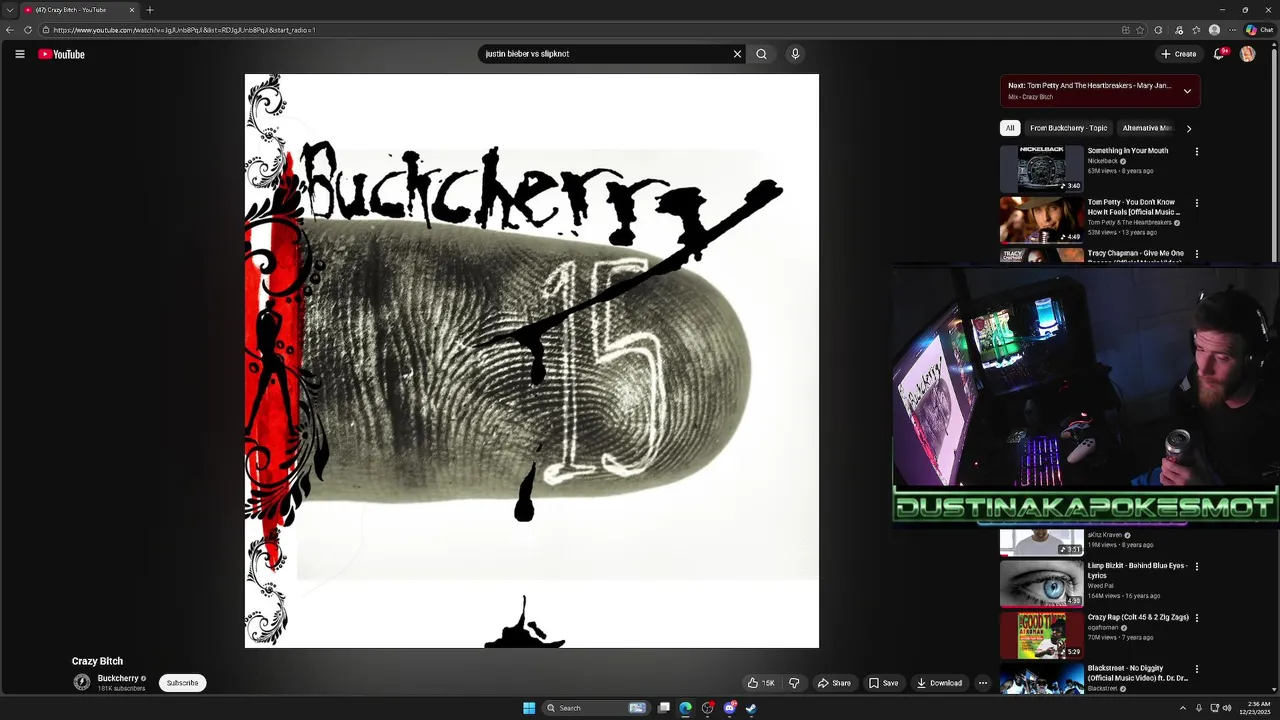
Task: Open more actions ellipsis under the video
Action: pos(982,683)
